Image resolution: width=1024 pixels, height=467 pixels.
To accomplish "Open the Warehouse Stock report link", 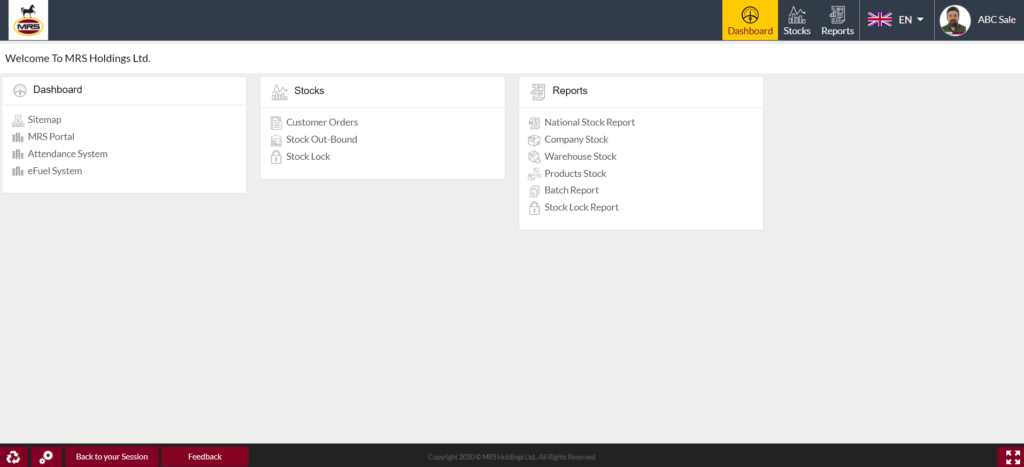I will 581,157.
